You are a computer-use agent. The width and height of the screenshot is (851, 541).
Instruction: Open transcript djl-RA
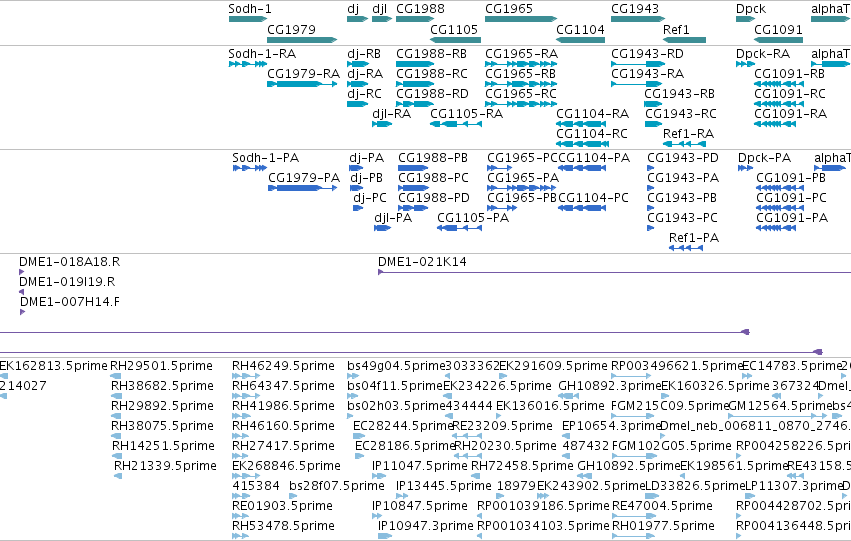point(391,114)
